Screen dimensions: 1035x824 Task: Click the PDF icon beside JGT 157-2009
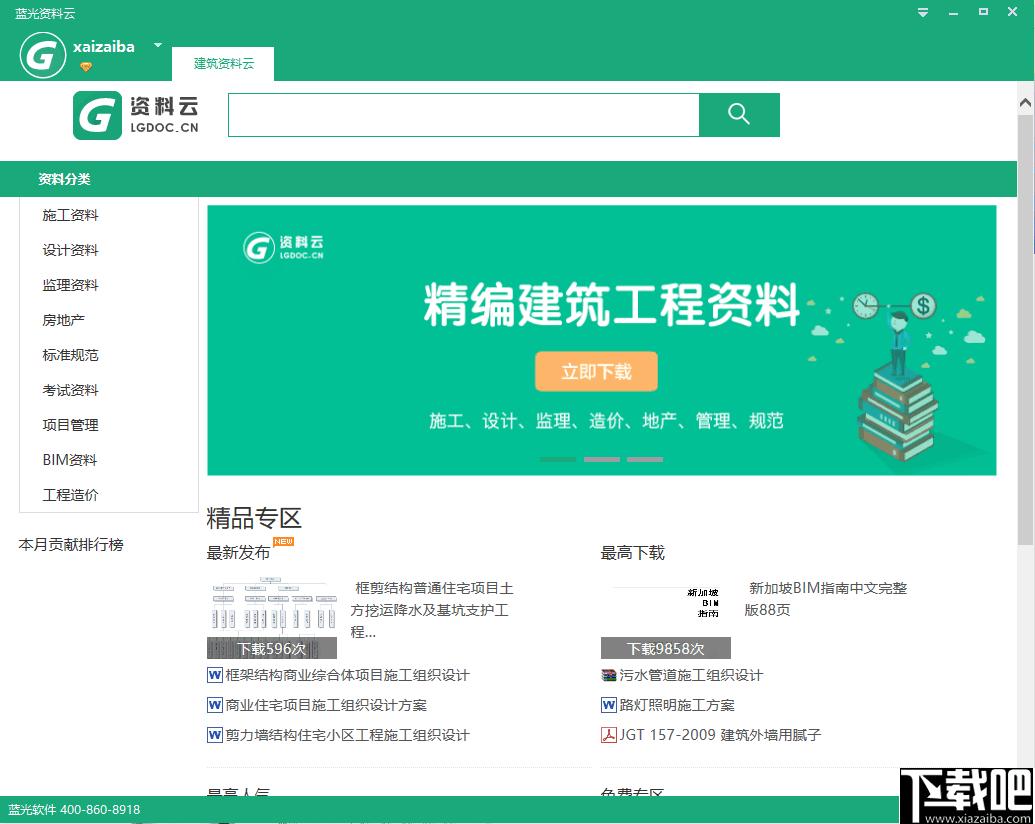pos(608,735)
